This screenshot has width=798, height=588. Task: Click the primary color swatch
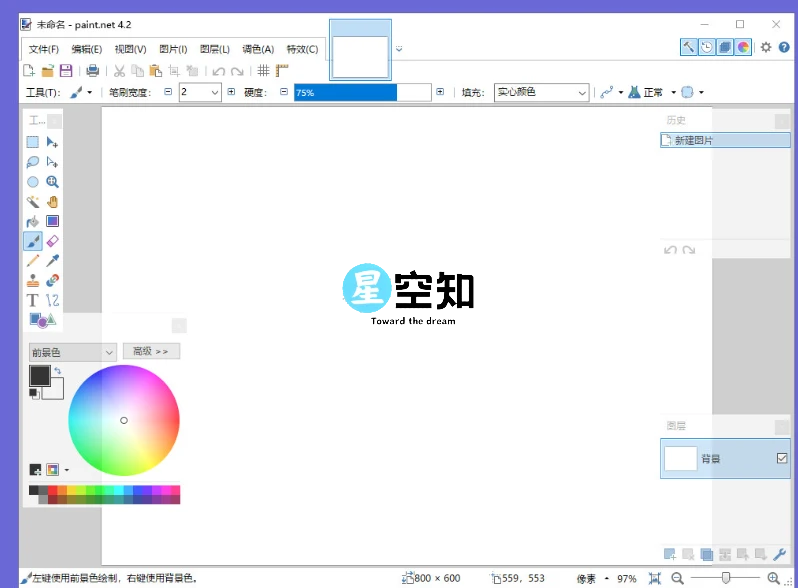(40, 376)
